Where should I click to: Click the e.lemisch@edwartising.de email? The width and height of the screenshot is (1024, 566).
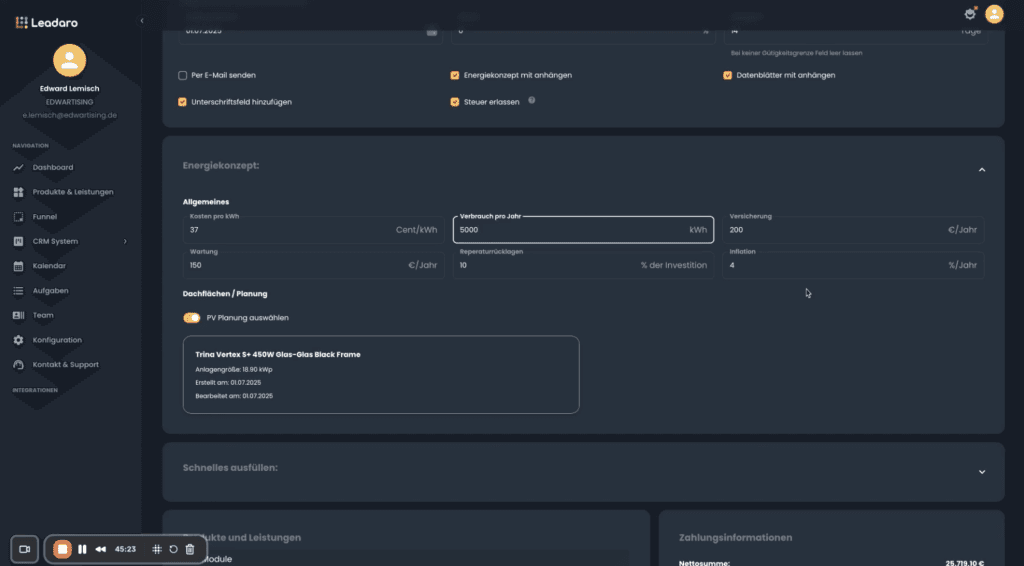click(x=70, y=116)
